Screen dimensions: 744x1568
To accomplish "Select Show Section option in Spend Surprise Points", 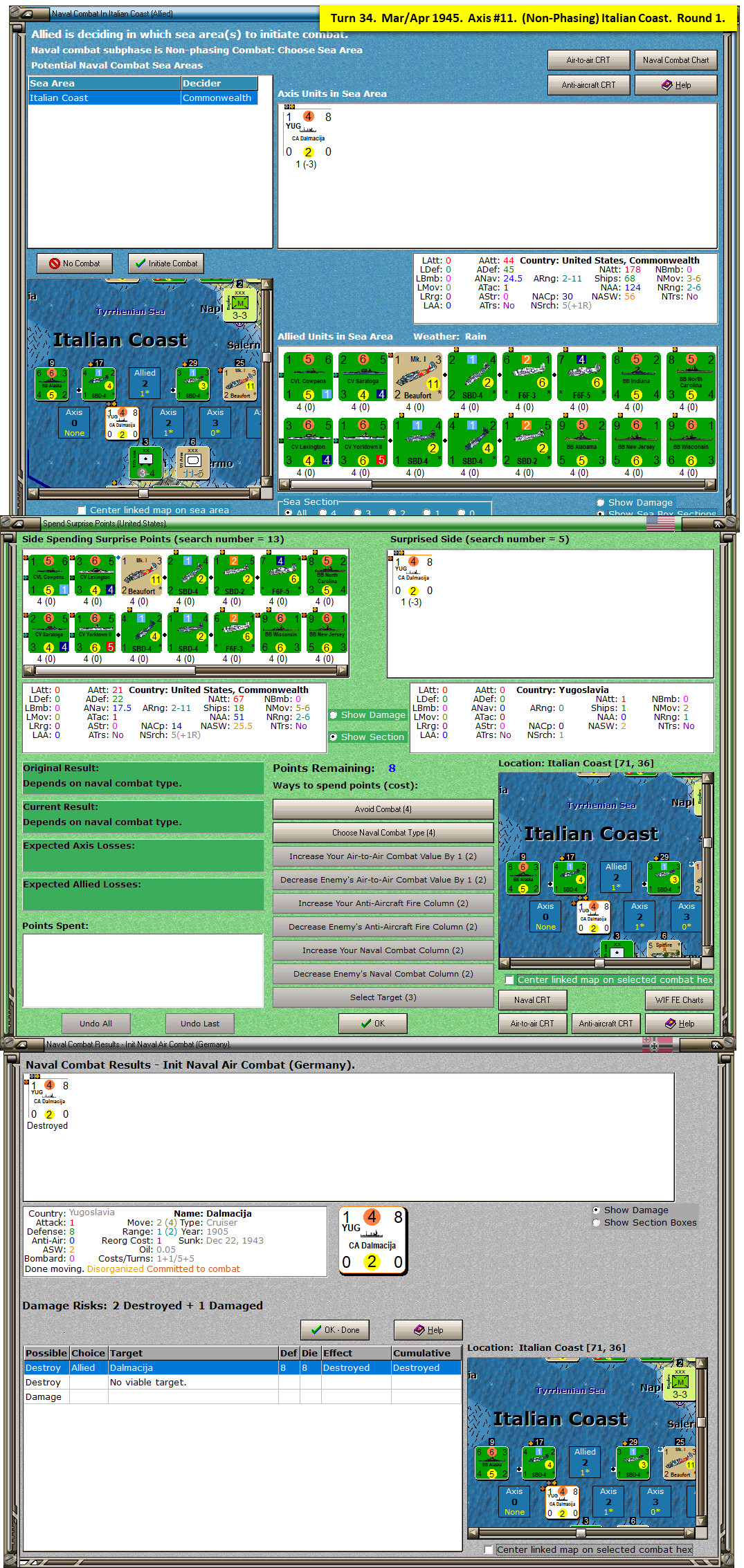I will click(333, 737).
